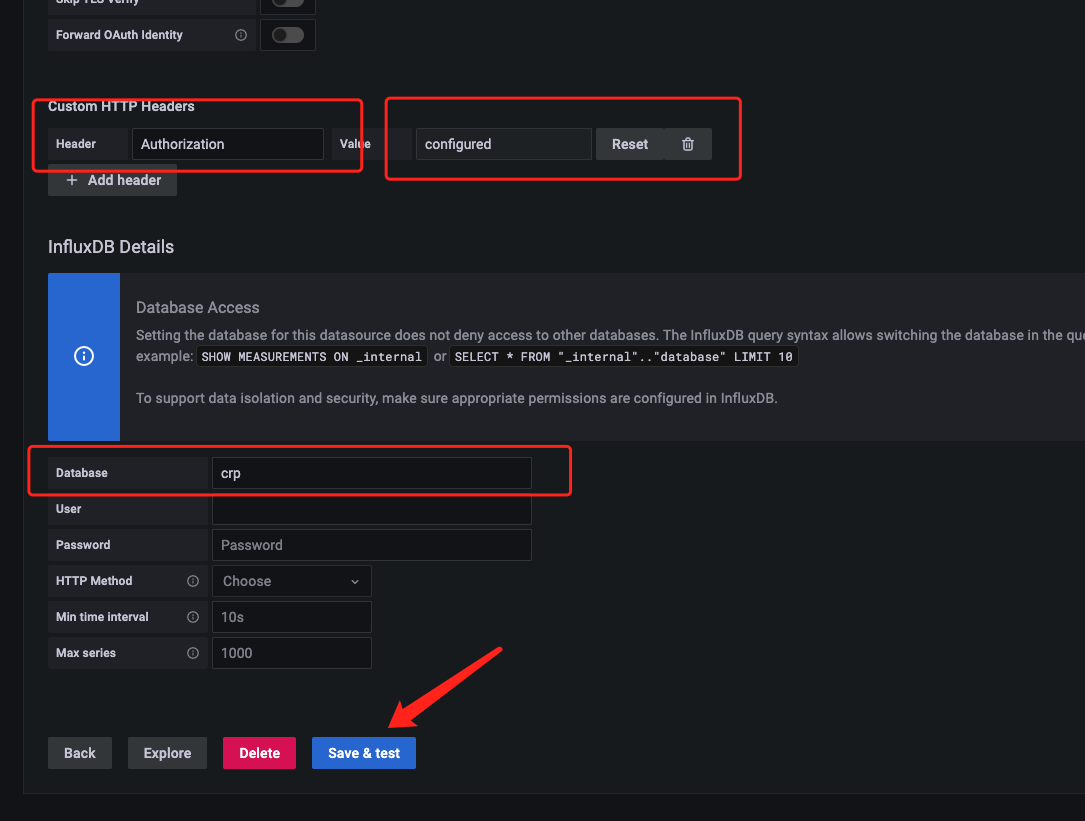Click the Min time interval info icon
This screenshot has width=1085, height=821.
point(193,617)
